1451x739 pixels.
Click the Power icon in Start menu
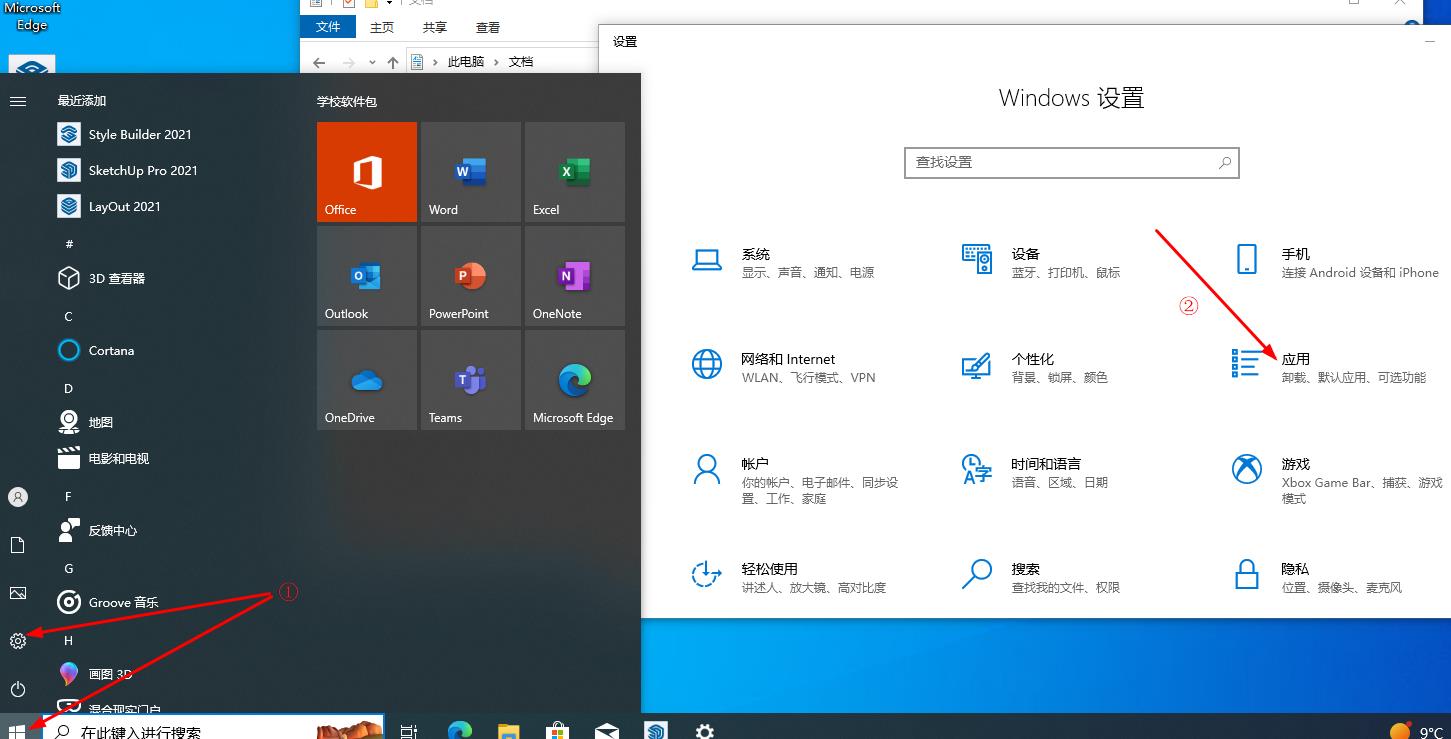18,689
